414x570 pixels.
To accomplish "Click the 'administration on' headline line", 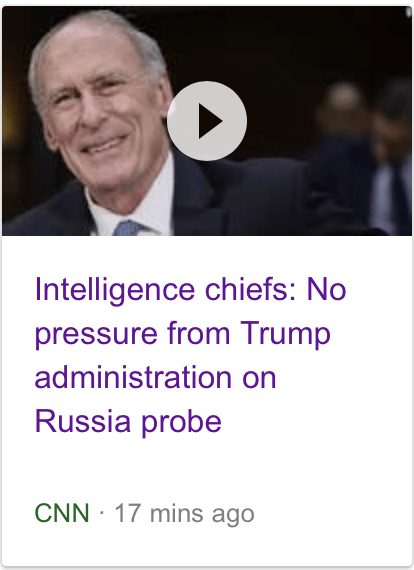I will pos(156,377).
